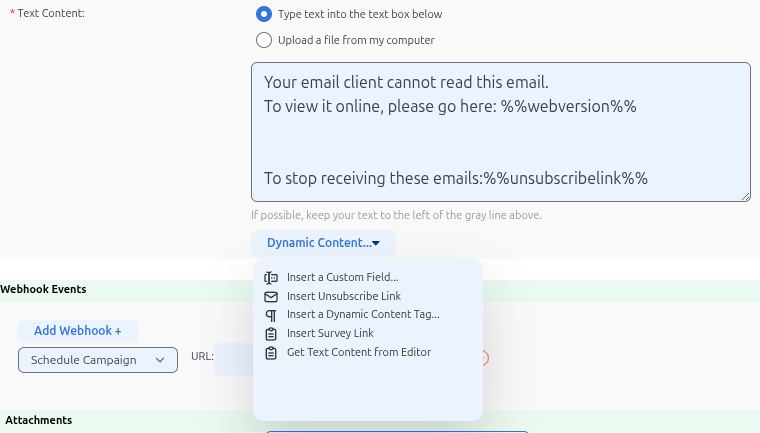Select 'Upload a file from my computer'

point(264,40)
